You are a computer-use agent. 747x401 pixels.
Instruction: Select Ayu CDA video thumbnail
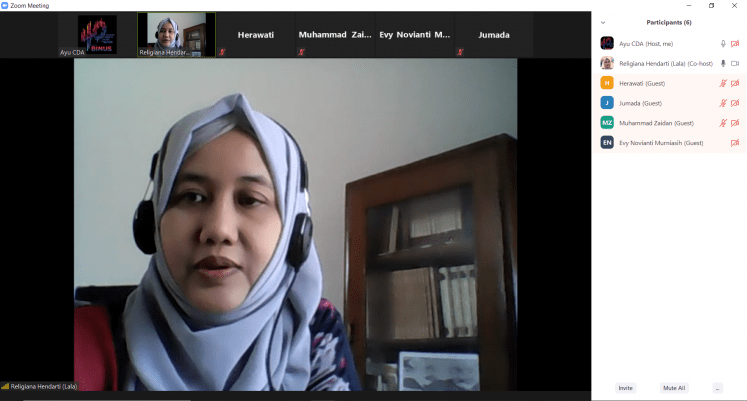coord(97,35)
